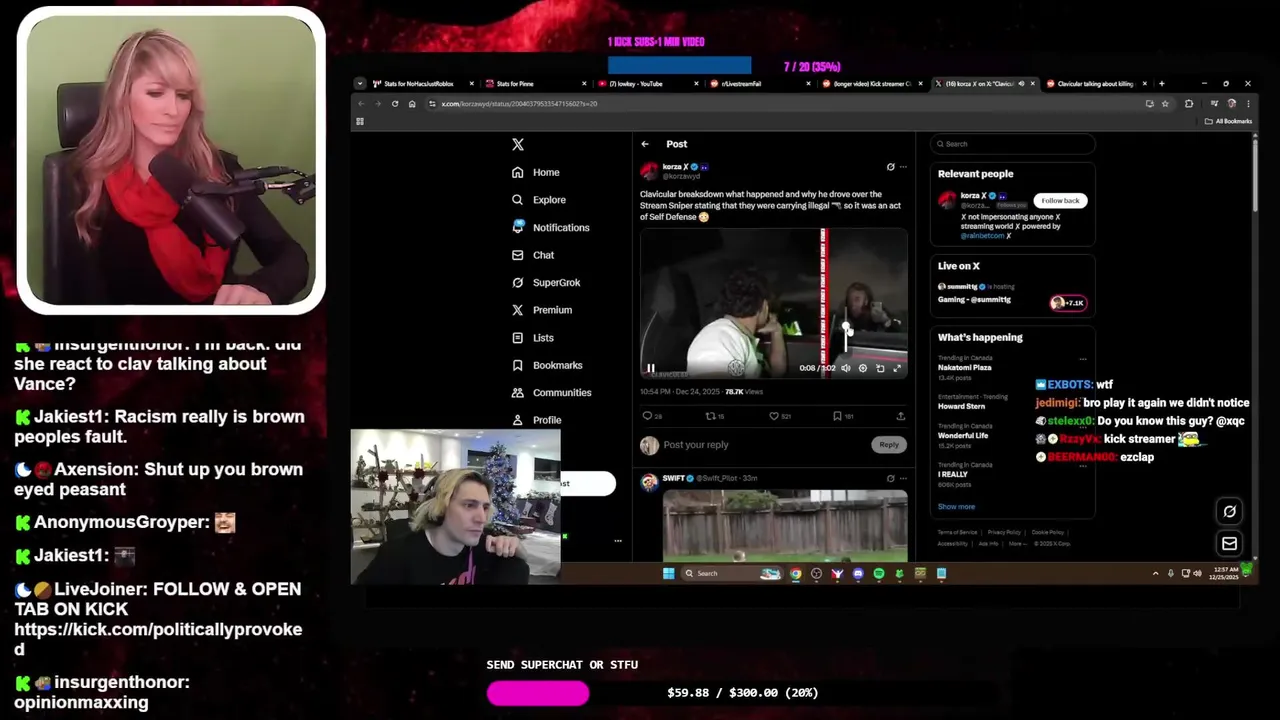The width and height of the screenshot is (1280, 720).
Task: Open Premium in the X sidebar
Action: (541, 310)
